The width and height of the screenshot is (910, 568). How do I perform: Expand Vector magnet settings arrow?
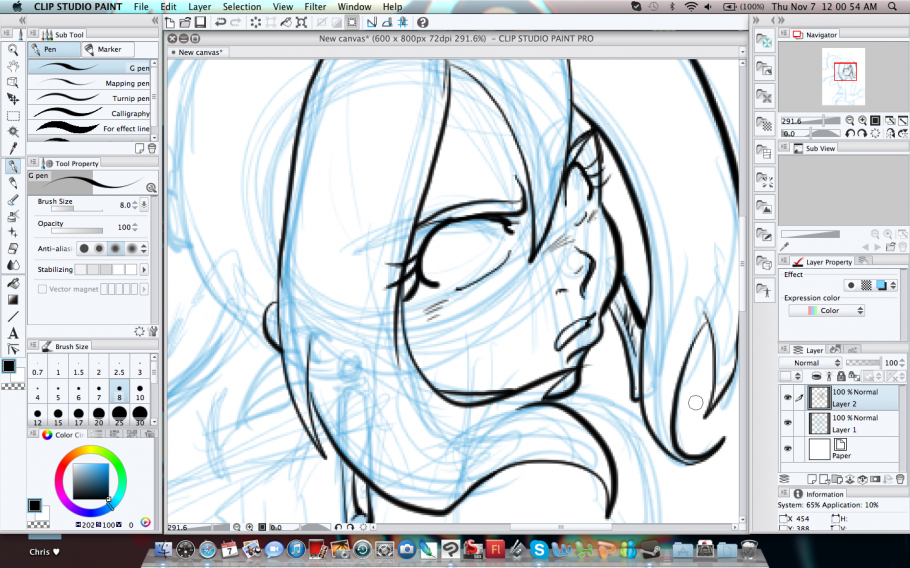pos(144,289)
